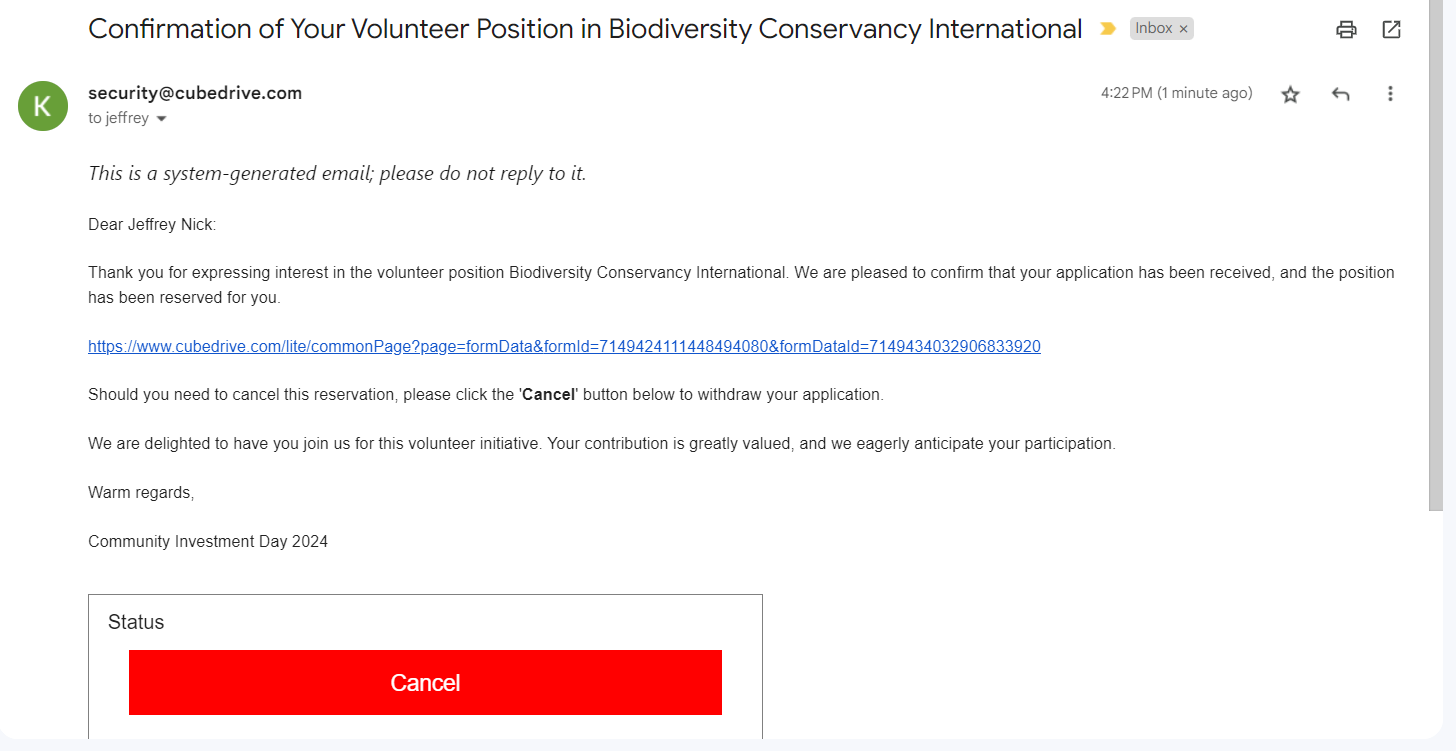This screenshot has width=1456, height=751.
Task: Click the "Community Investment Day 2024" signature
Action: 208,542
